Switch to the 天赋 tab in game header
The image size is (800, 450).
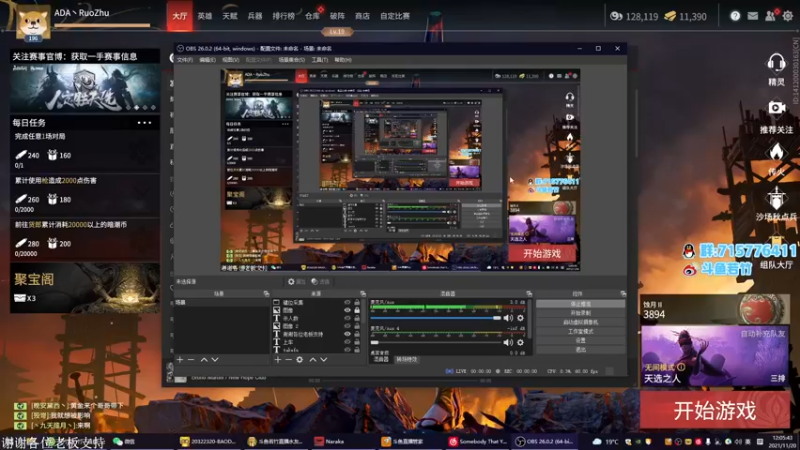coord(230,16)
